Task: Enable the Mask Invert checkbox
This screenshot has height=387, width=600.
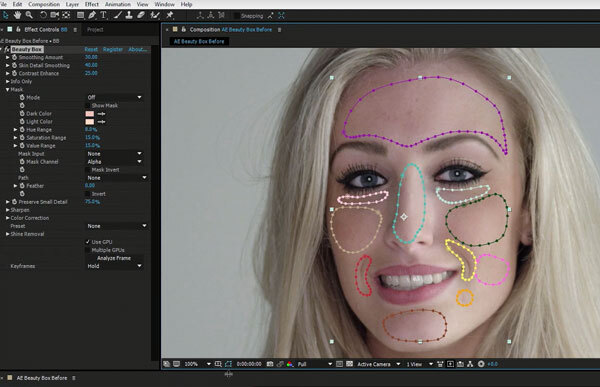Action: pos(88,170)
